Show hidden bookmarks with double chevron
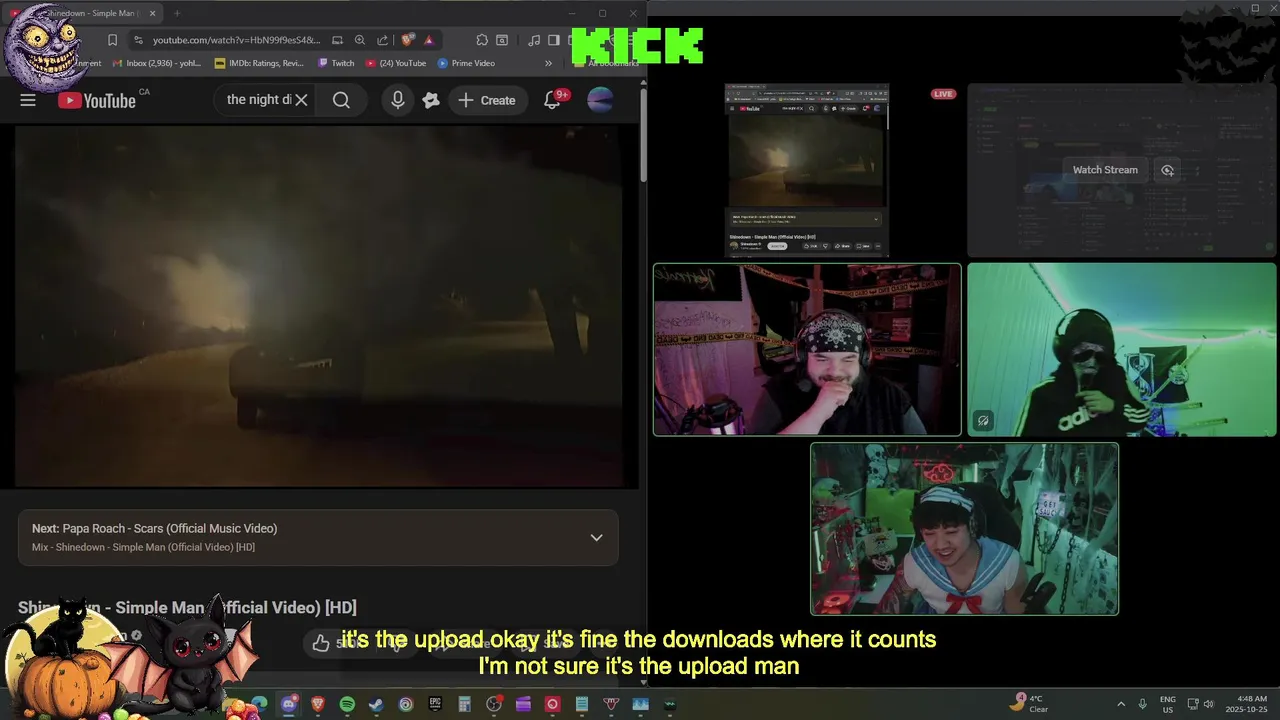Viewport: 1280px width, 720px height. [x=548, y=63]
